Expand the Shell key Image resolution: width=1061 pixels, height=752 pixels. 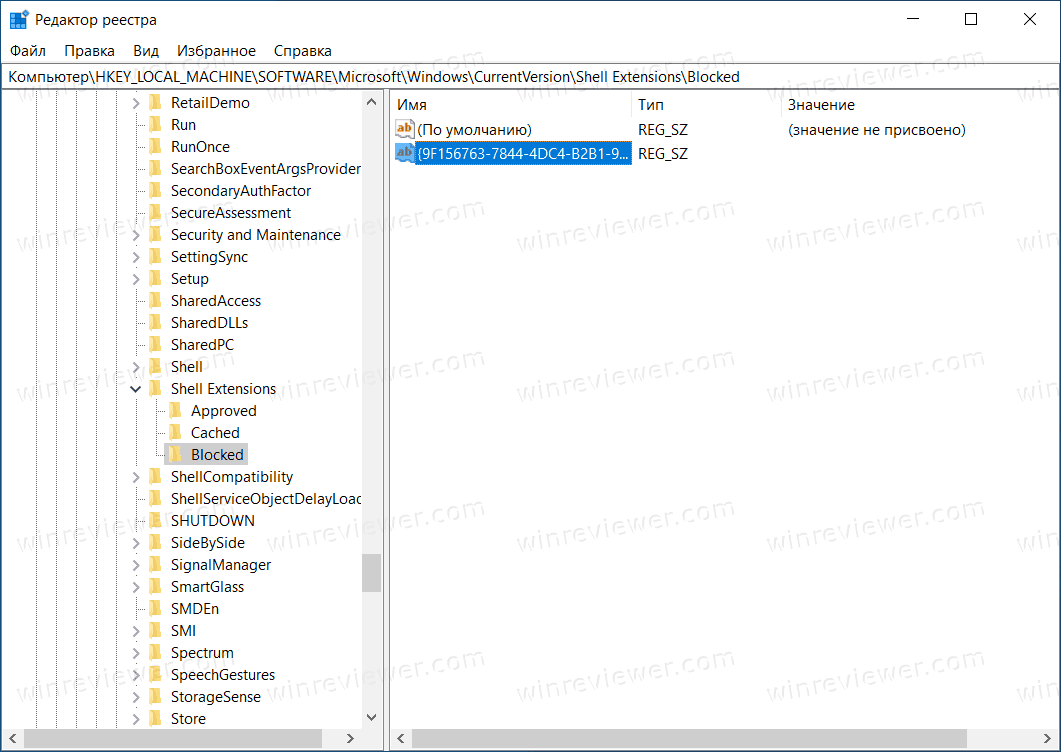coord(136,367)
